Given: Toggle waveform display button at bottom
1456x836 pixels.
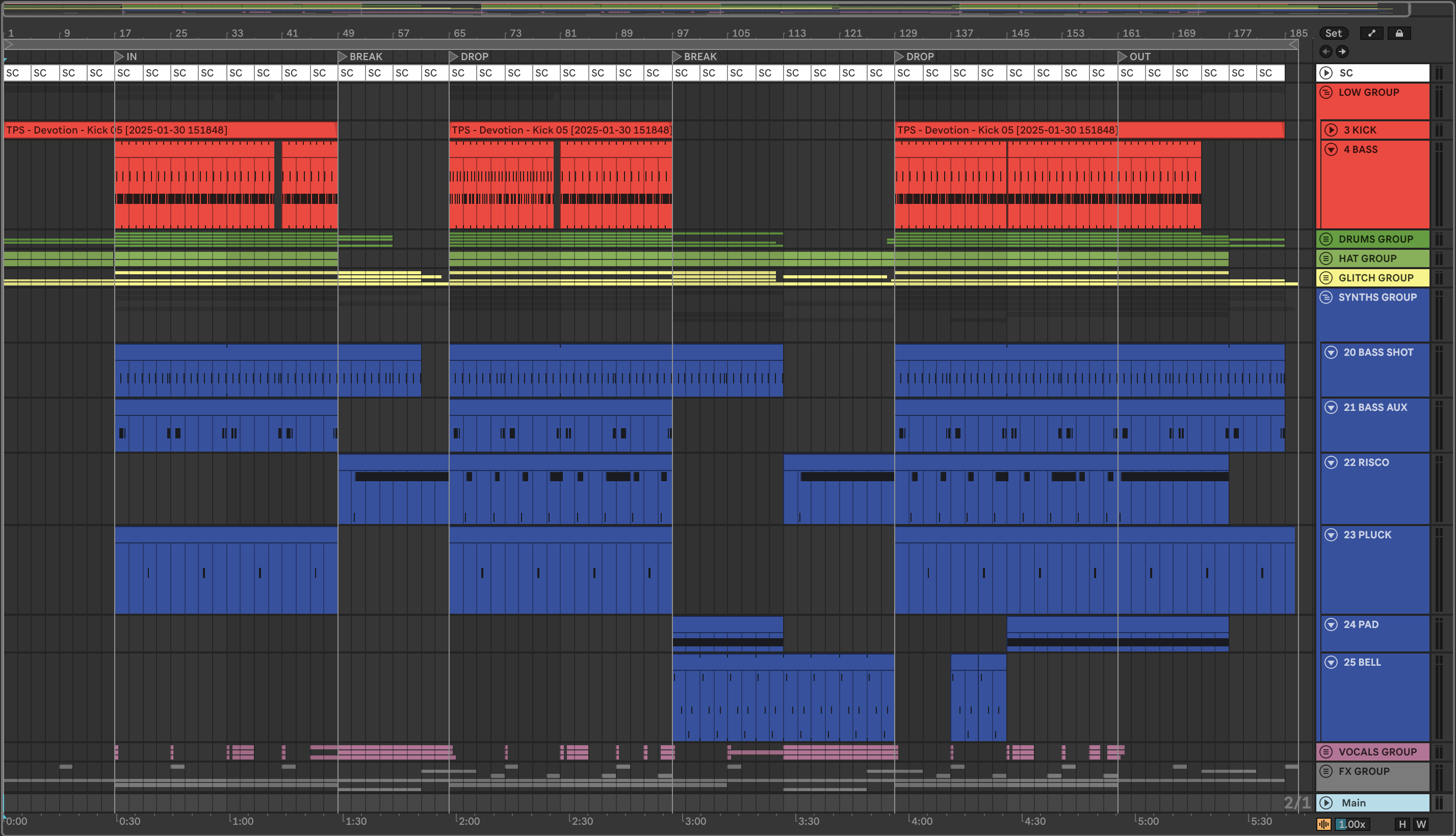Looking at the screenshot, I should tap(1324, 824).
